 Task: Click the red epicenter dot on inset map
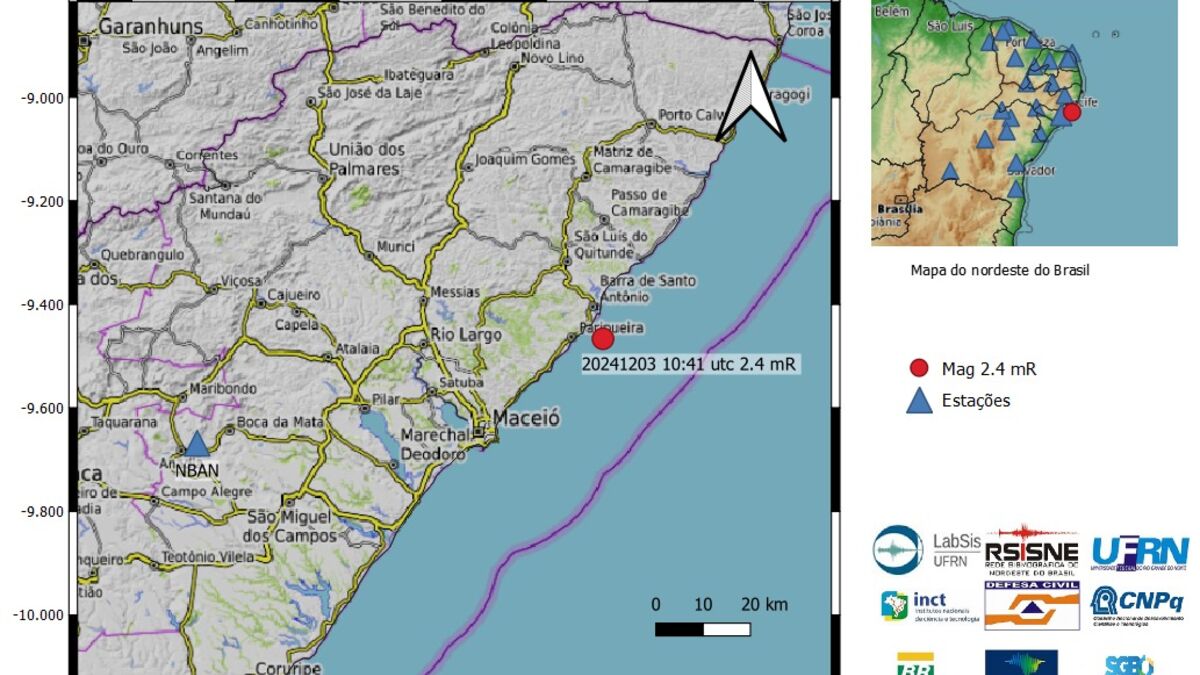1072,111
